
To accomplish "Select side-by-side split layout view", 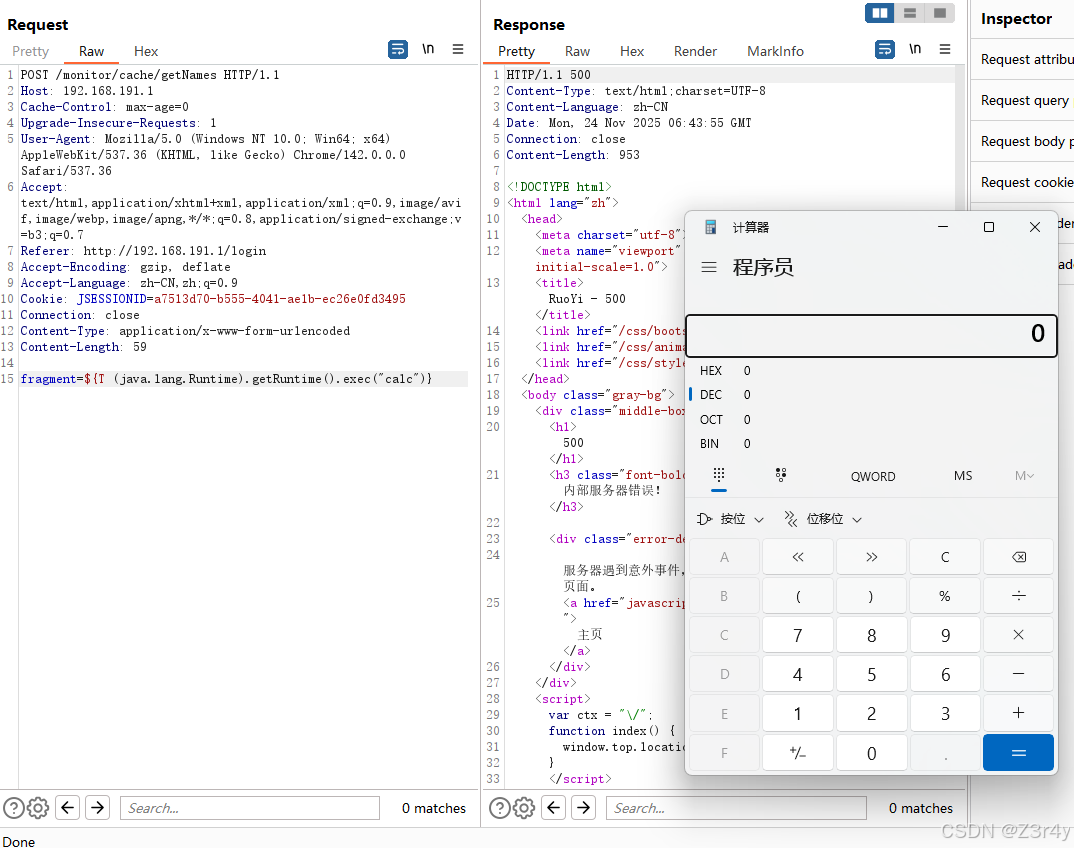I will pyautogui.click(x=879, y=13).
